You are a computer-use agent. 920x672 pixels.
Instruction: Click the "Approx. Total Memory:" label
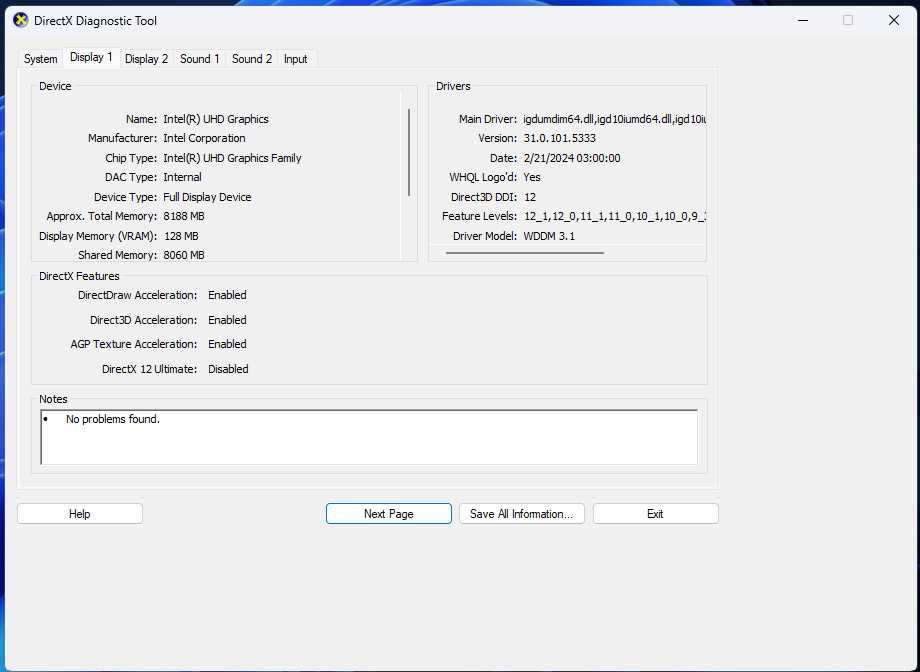(x=102, y=217)
